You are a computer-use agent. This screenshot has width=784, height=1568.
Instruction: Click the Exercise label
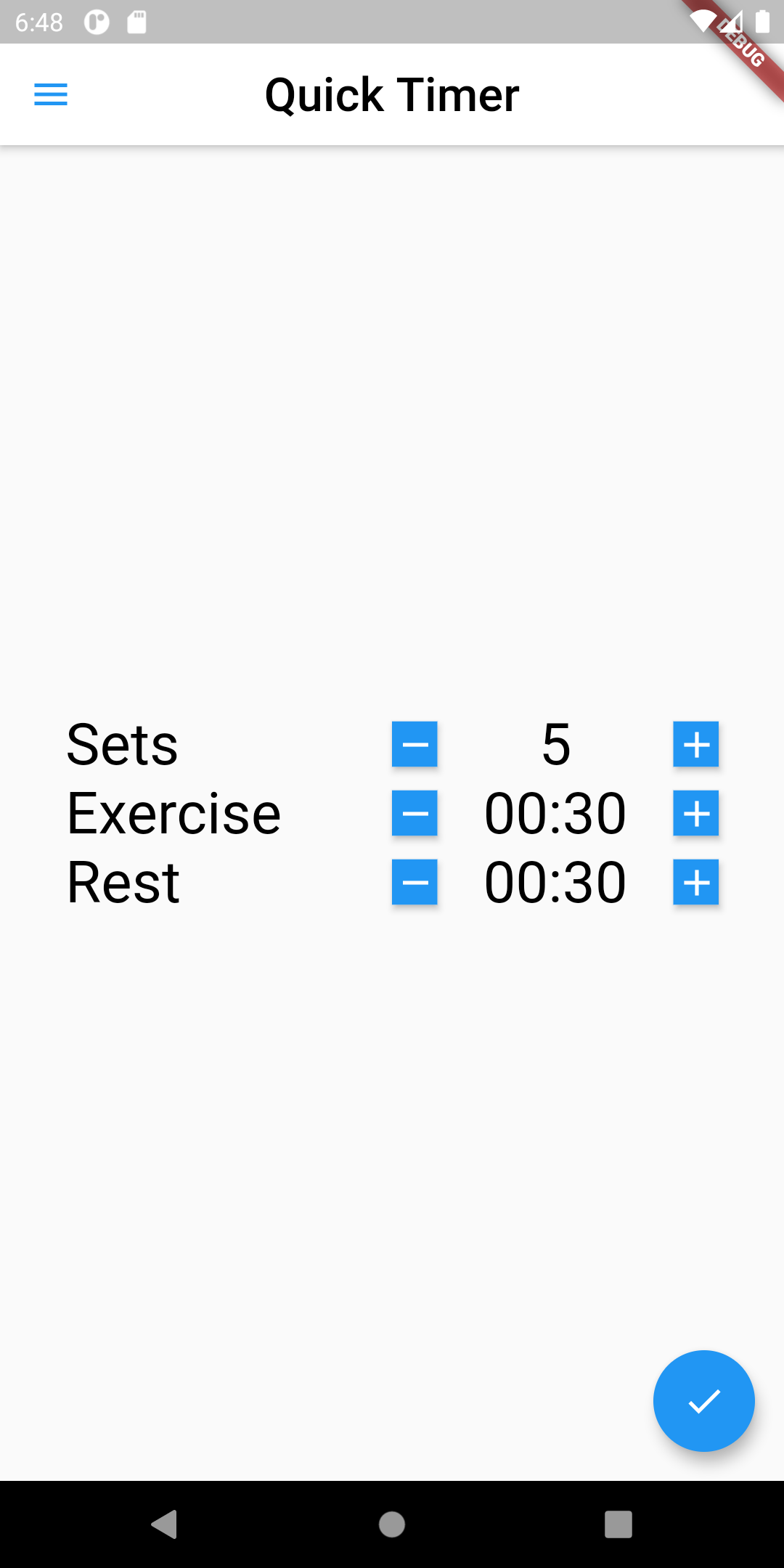tap(173, 813)
